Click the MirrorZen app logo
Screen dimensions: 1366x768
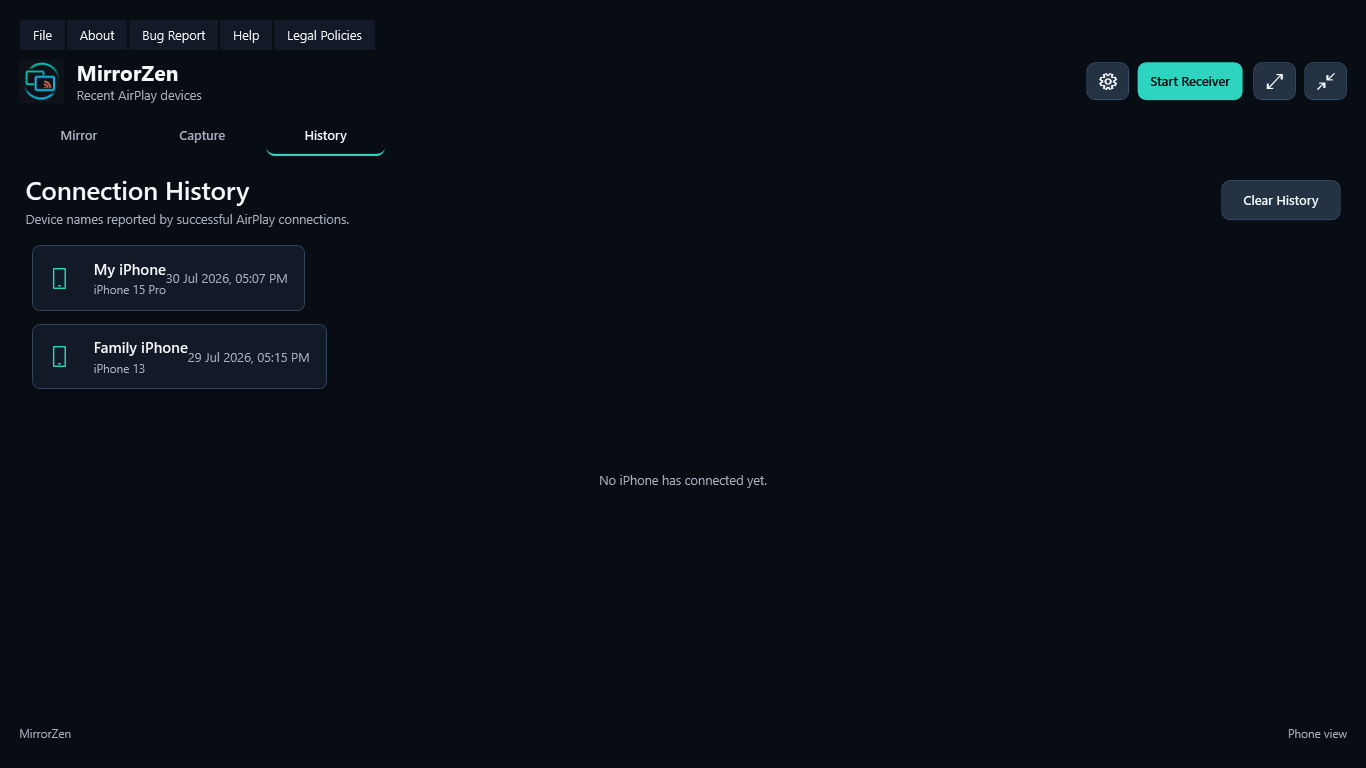click(42, 82)
